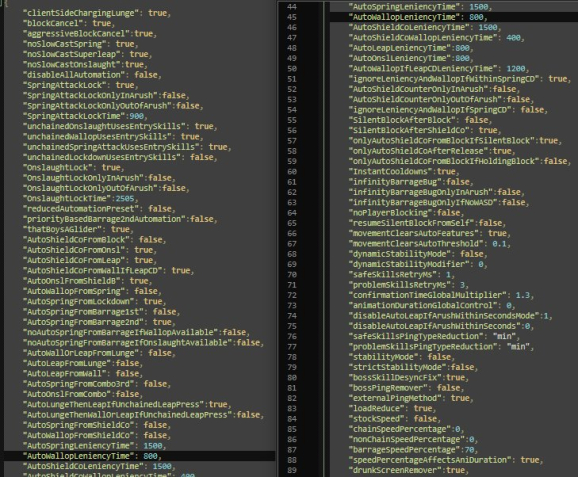Click the "movementClearsAutoThreshold" value 0.1
Image resolution: width=578 pixels, height=477 pixels.
pyautogui.click(x=499, y=244)
